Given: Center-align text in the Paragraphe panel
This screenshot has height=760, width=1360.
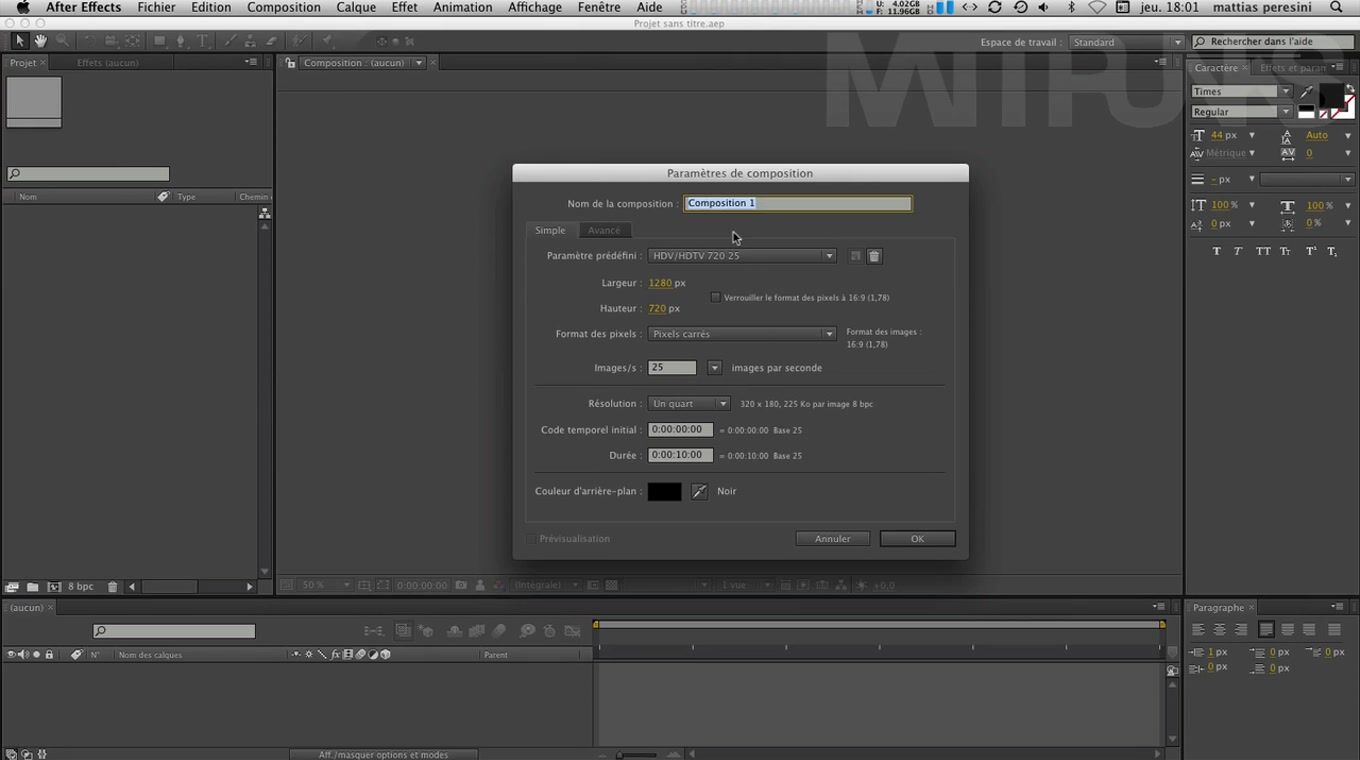Looking at the screenshot, I should coord(1219,630).
